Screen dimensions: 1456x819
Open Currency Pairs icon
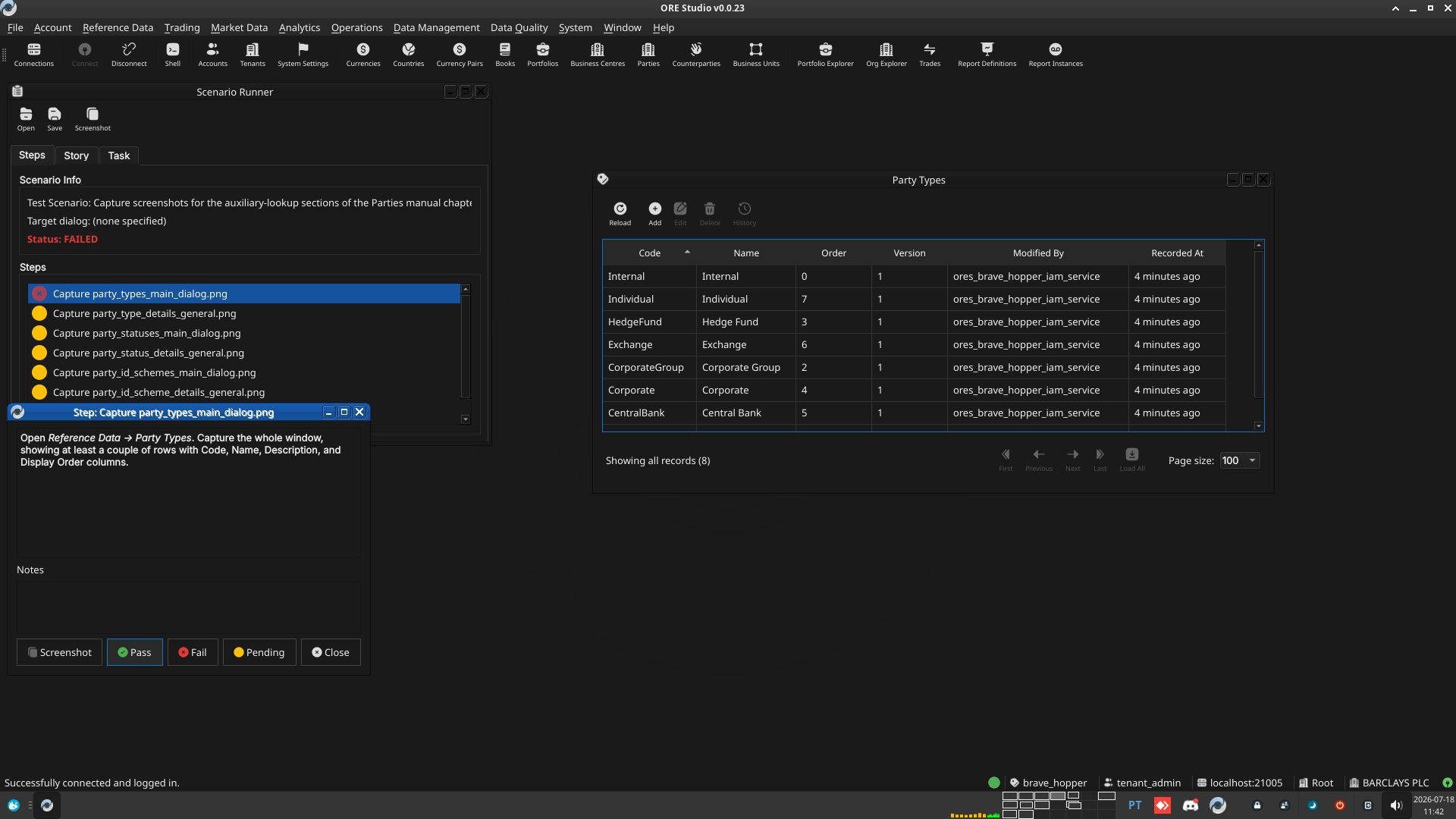(x=460, y=54)
